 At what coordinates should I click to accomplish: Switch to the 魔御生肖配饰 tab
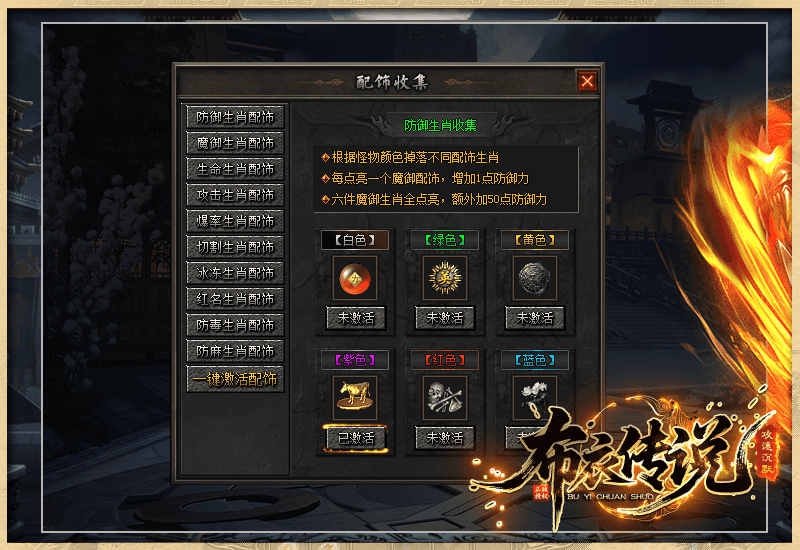(235, 143)
